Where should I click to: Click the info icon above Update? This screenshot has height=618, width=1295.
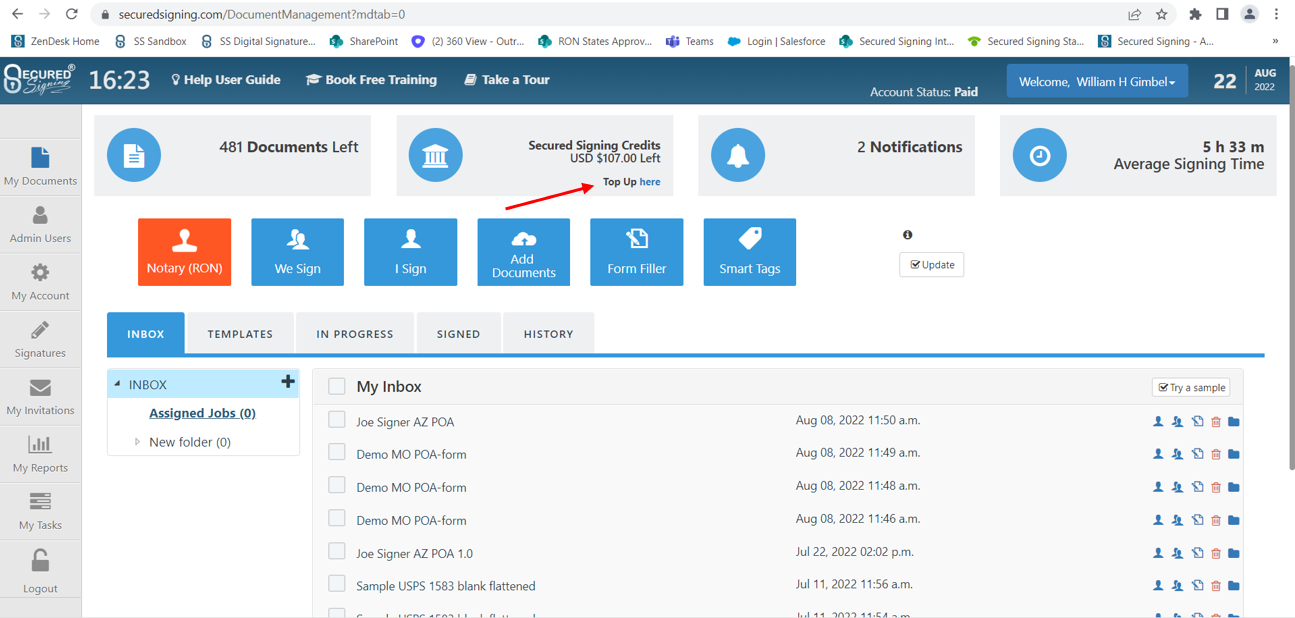[907, 235]
